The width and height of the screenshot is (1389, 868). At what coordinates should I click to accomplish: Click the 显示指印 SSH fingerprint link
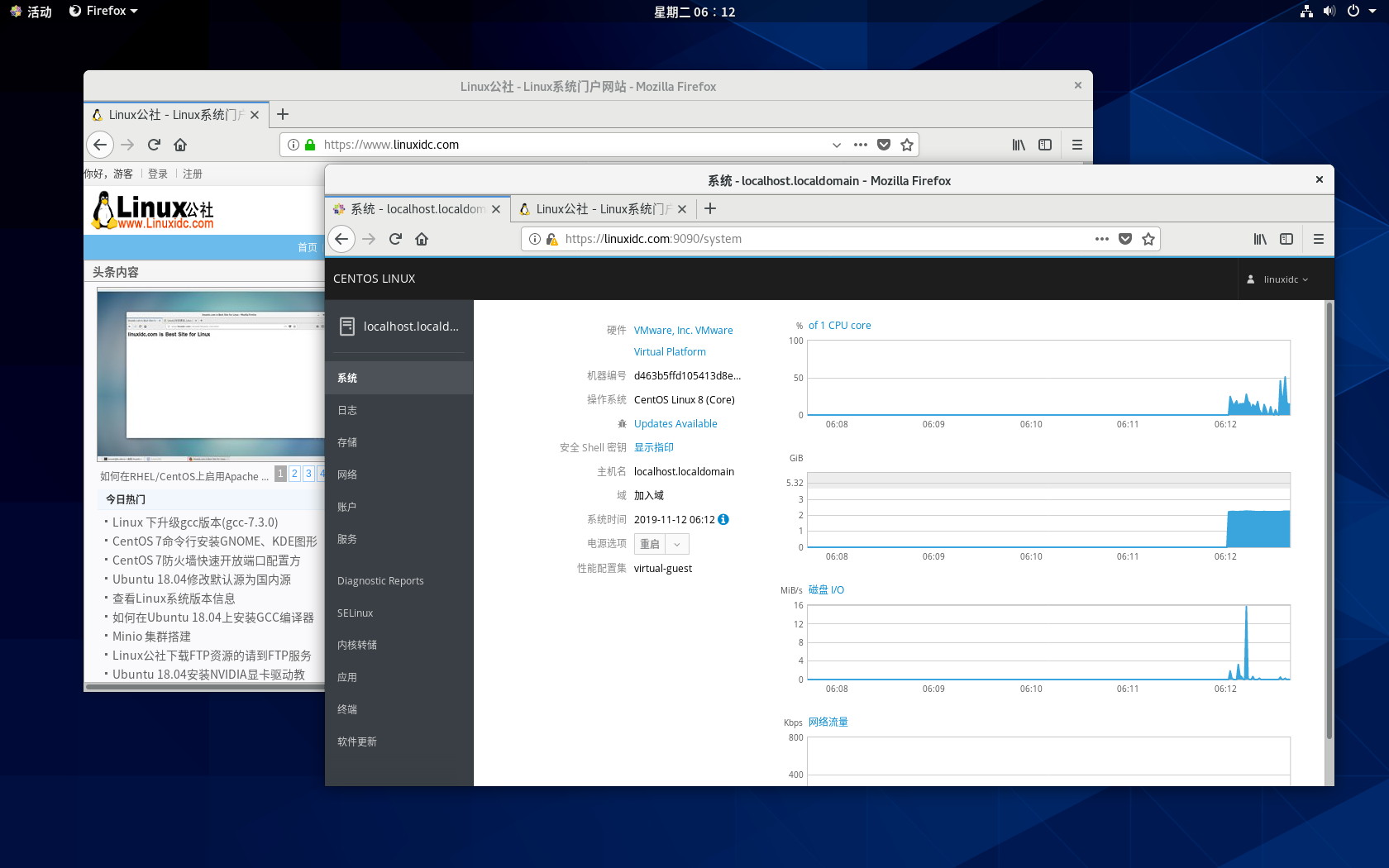(654, 448)
